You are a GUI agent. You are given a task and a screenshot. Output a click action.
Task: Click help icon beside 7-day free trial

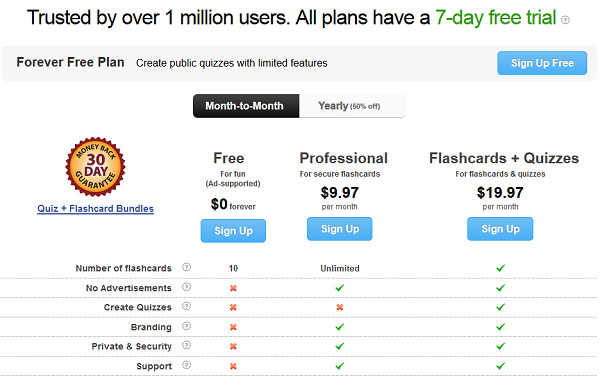pyautogui.click(x=565, y=20)
